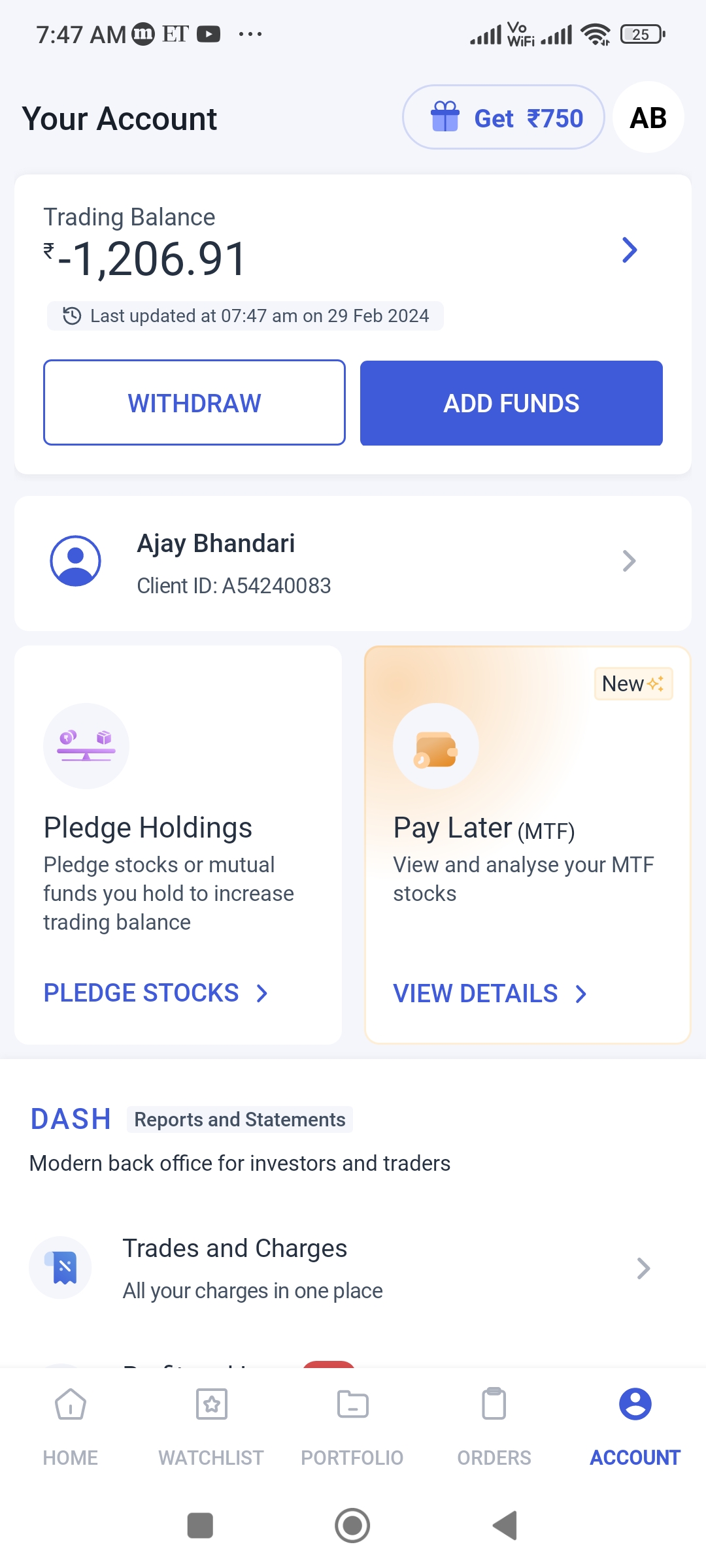Tap the Pledge Holdings balance scale icon
Screen dimensions: 706x1568
pos(86,746)
